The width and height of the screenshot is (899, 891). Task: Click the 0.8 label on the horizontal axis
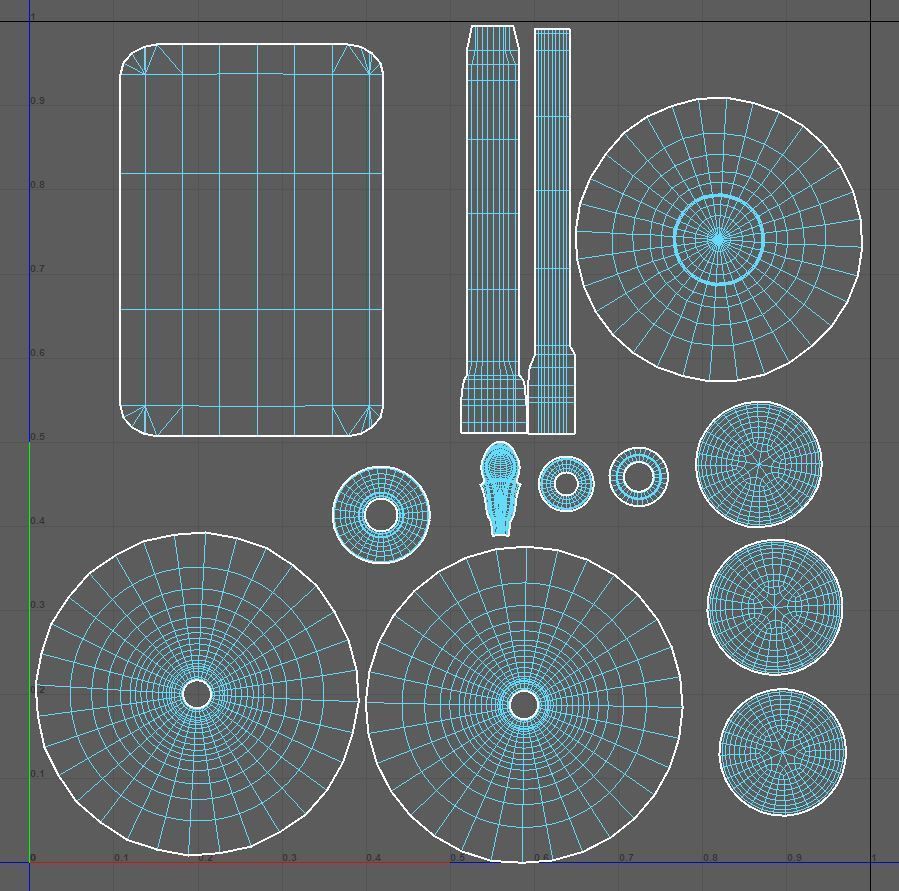point(710,857)
